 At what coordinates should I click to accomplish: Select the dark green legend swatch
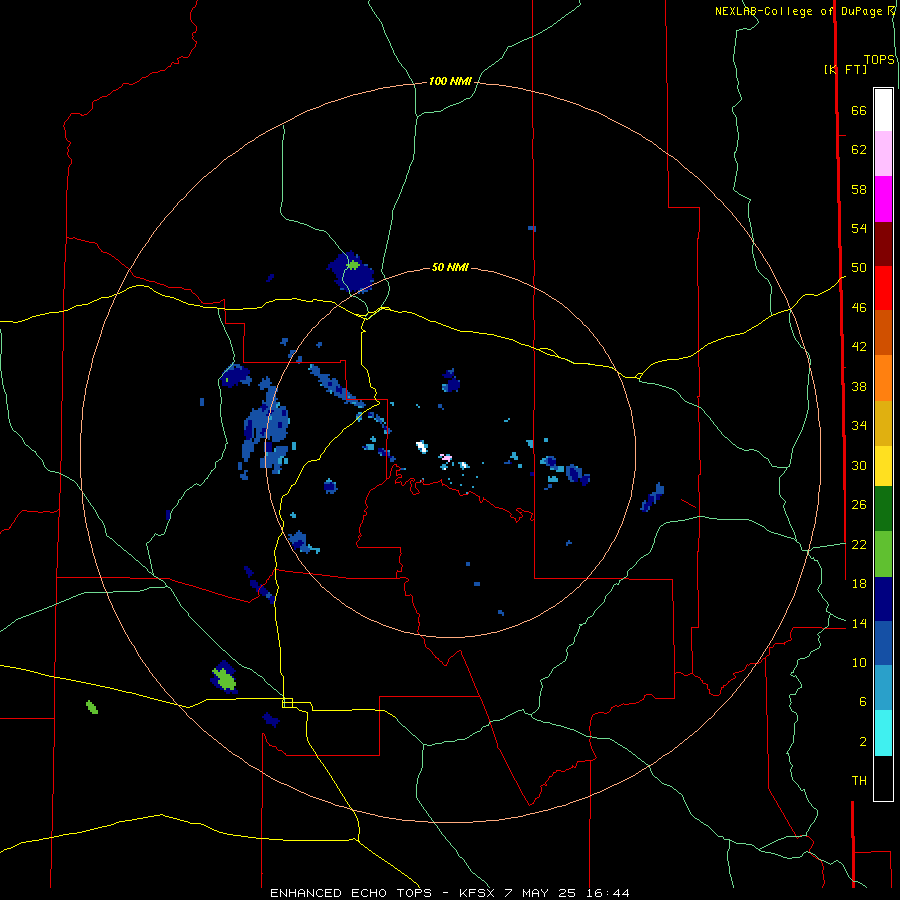883,509
